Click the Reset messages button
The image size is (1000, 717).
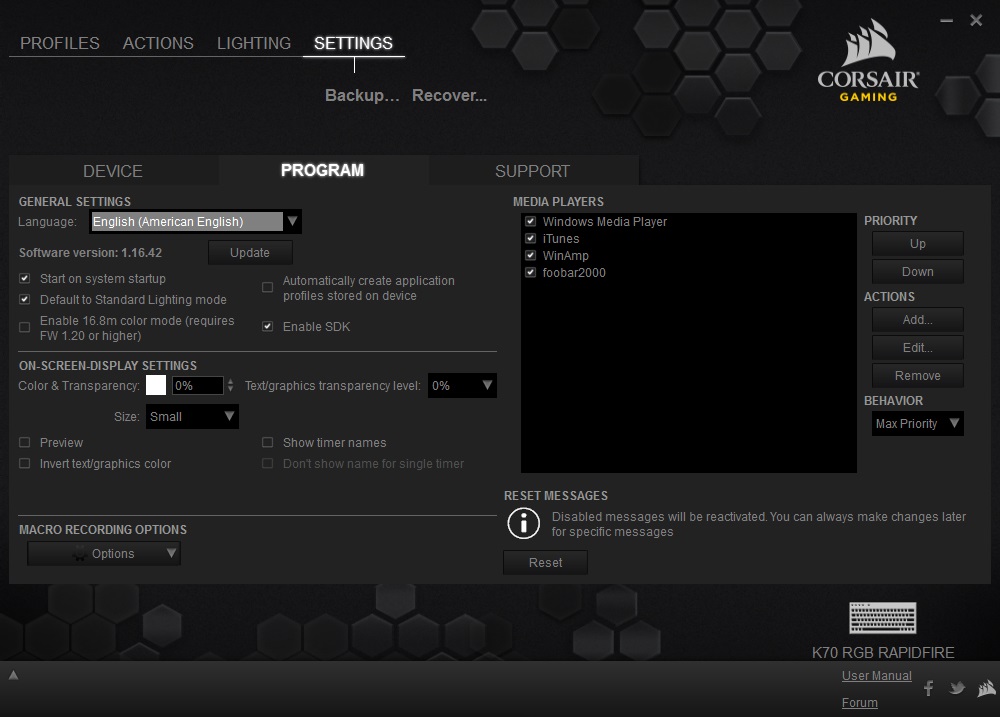click(x=545, y=563)
